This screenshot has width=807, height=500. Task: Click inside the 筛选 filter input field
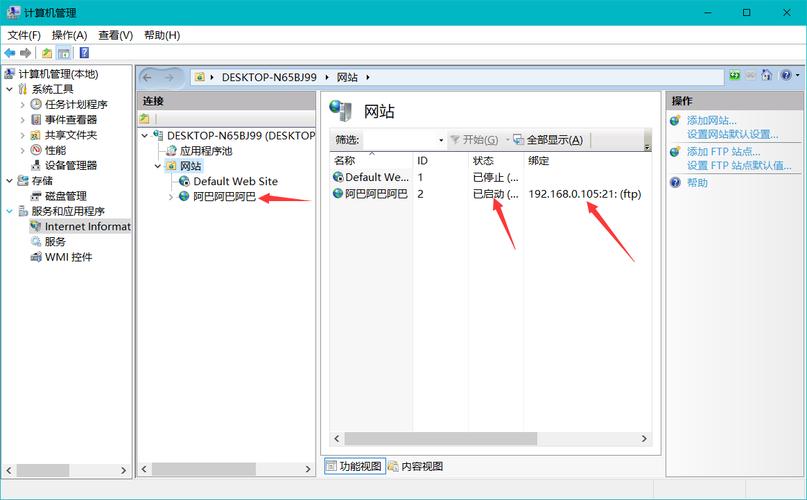tap(400, 140)
